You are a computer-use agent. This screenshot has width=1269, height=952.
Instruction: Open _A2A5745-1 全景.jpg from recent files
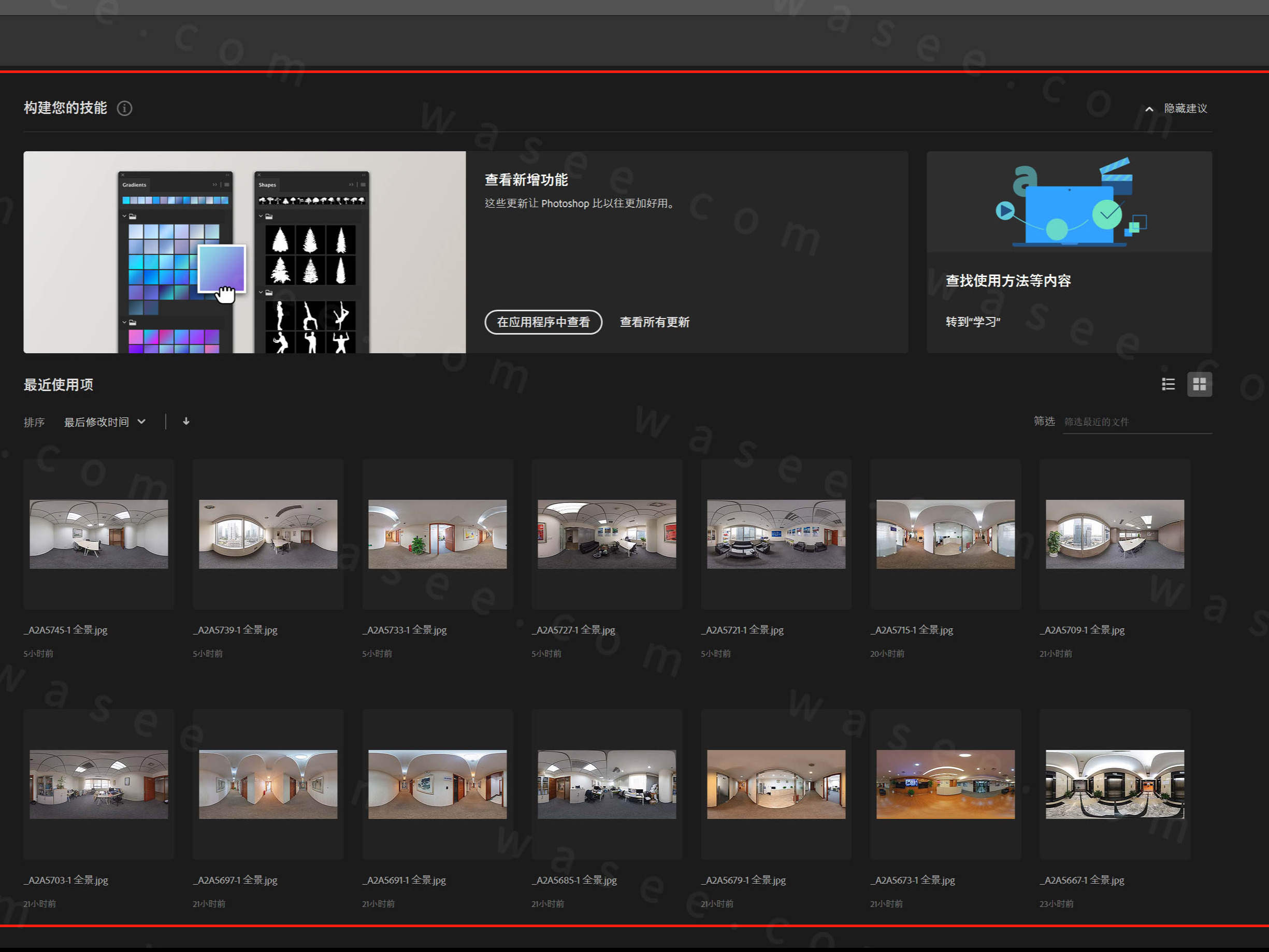(x=98, y=533)
